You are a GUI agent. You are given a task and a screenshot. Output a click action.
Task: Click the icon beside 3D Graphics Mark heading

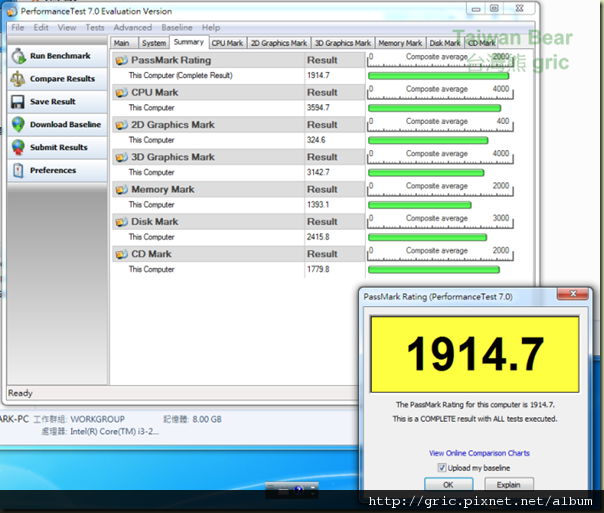point(121,158)
